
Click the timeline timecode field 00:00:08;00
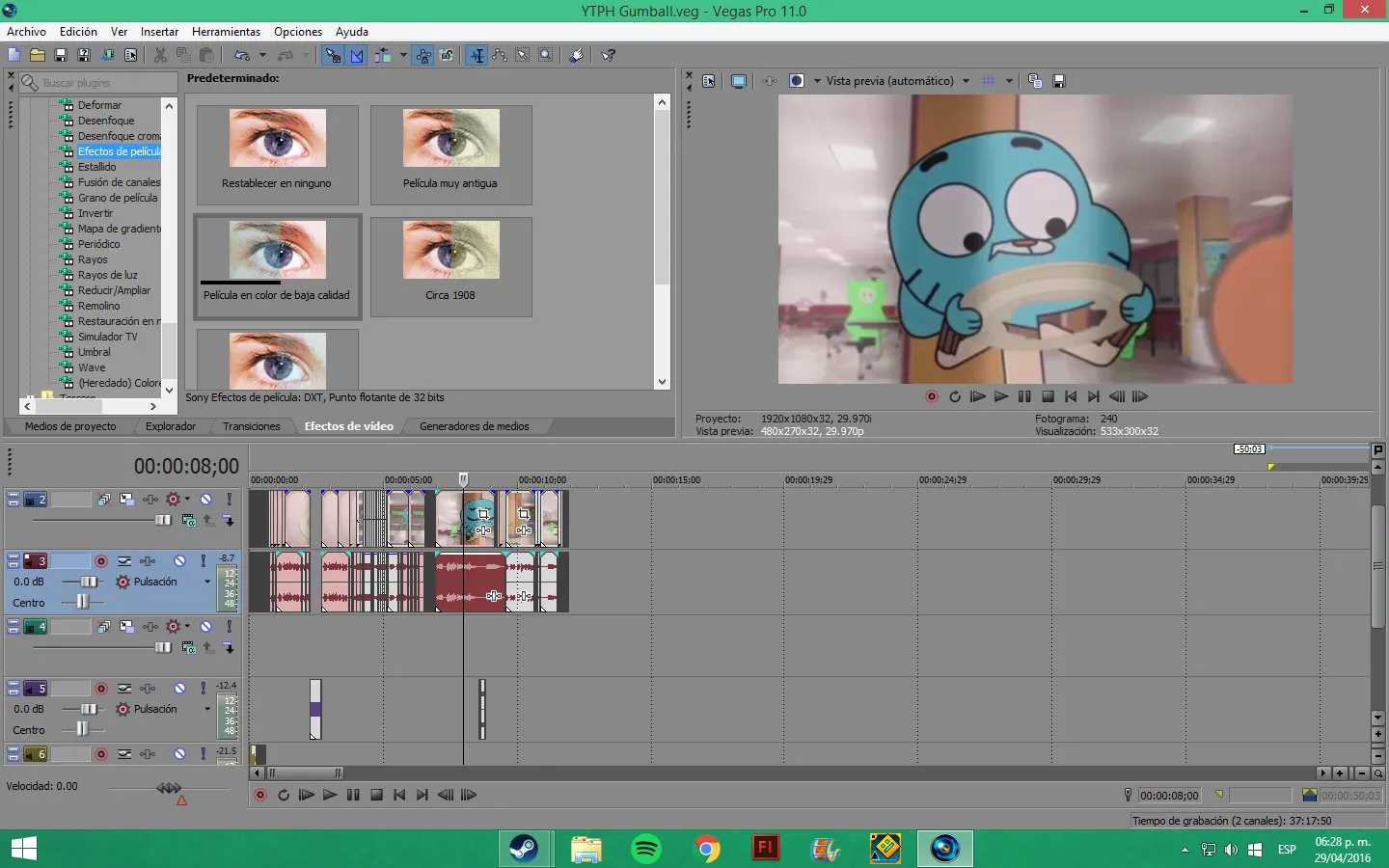point(186,467)
